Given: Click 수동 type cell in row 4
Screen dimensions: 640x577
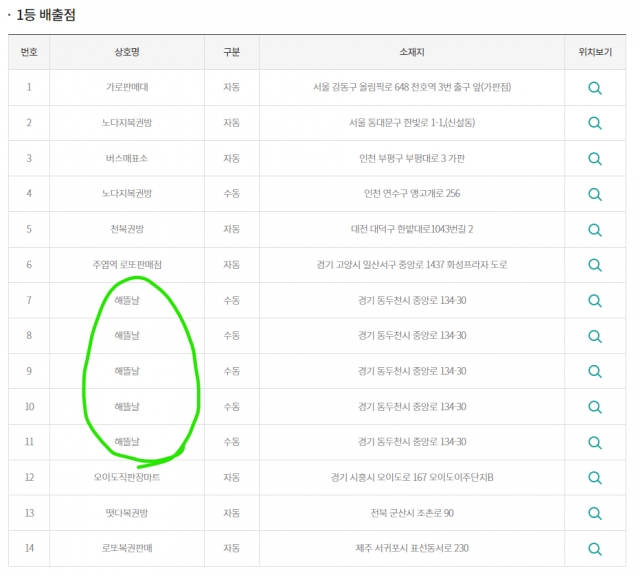Looking at the screenshot, I should click(x=231, y=193).
